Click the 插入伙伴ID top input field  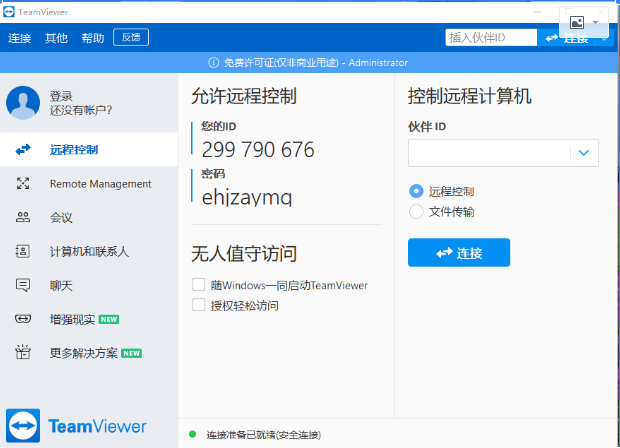491,38
